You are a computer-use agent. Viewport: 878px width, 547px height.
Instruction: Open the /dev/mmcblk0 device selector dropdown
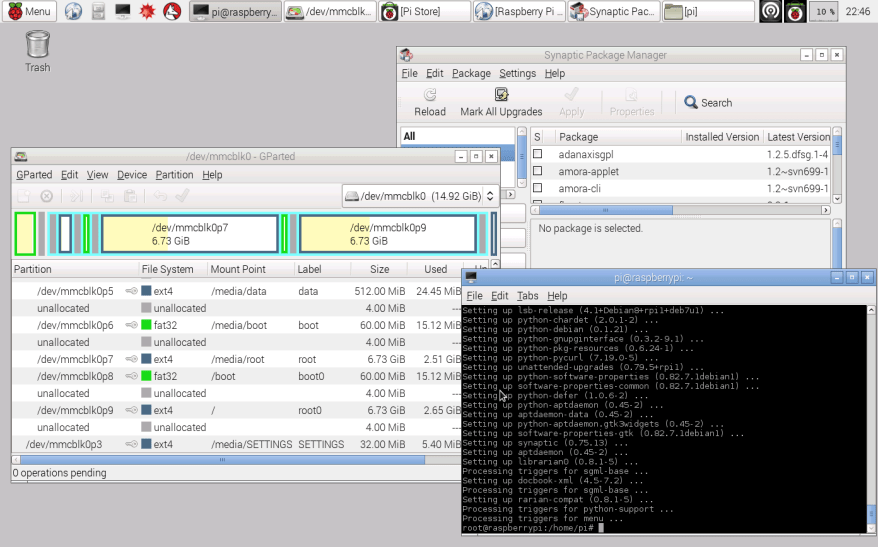(421, 196)
